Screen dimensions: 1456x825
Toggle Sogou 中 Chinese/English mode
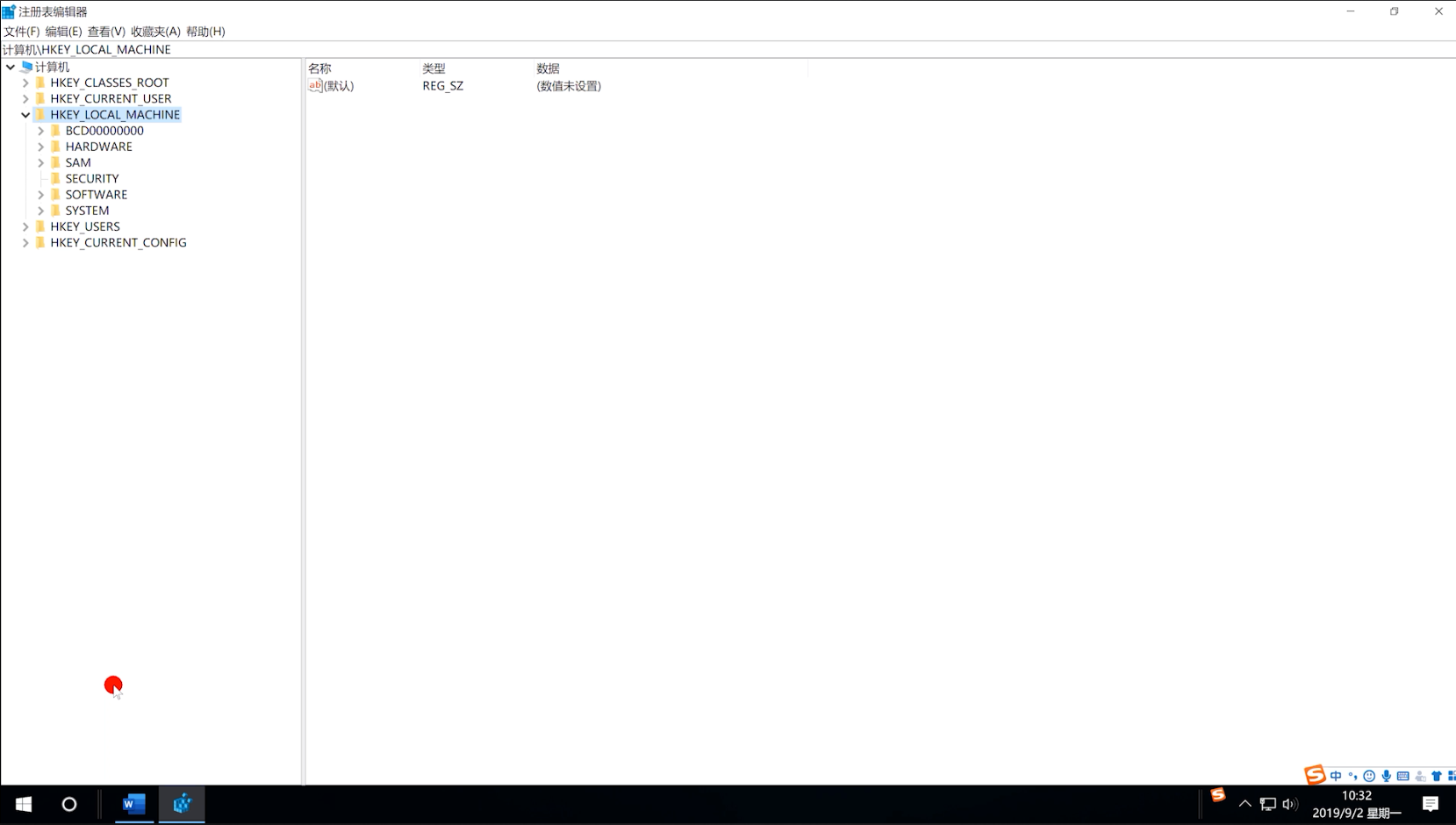(x=1336, y=776)
